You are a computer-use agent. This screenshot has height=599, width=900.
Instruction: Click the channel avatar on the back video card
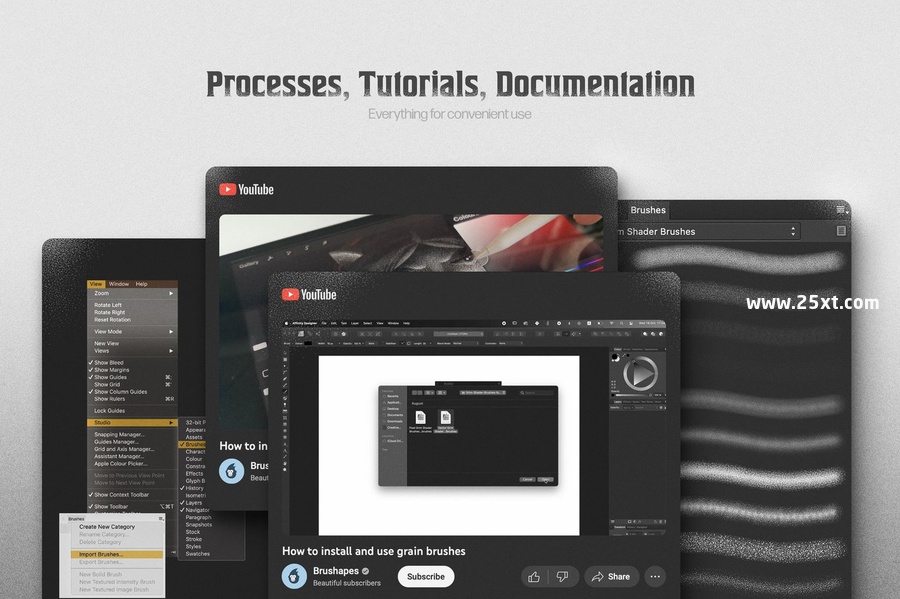(x=231, y=471)
